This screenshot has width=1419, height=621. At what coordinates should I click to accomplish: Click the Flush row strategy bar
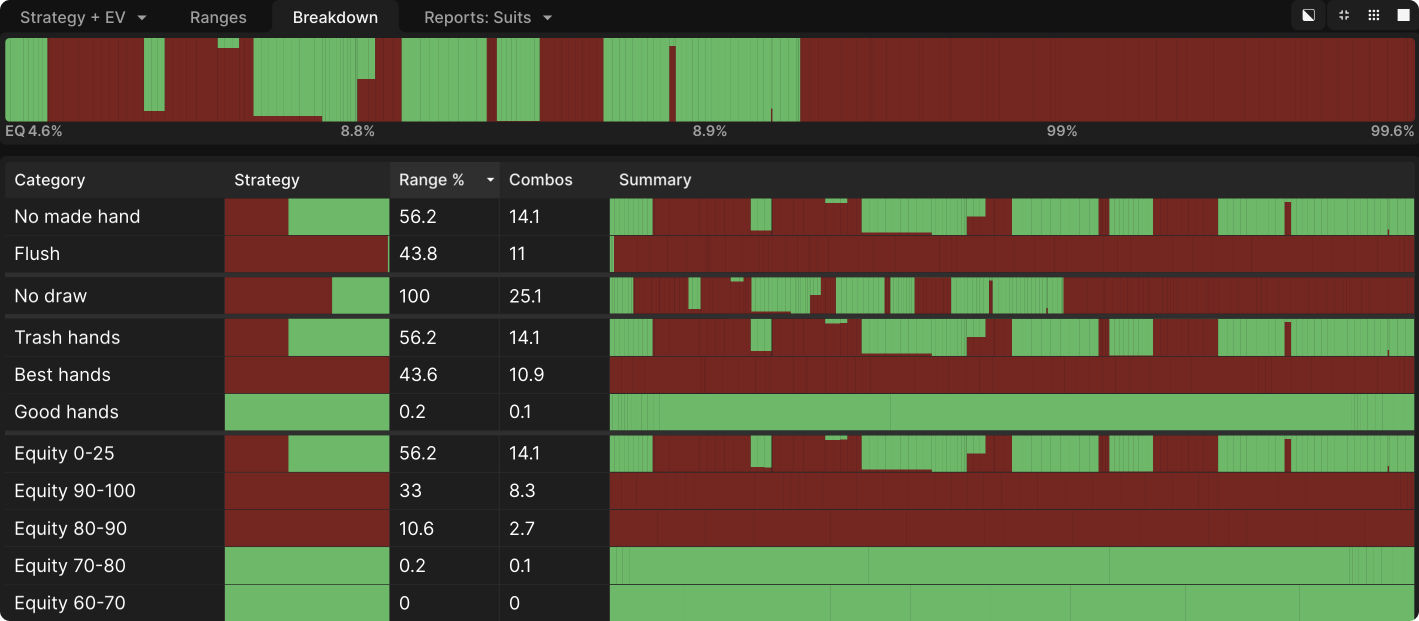coord(306,254)
